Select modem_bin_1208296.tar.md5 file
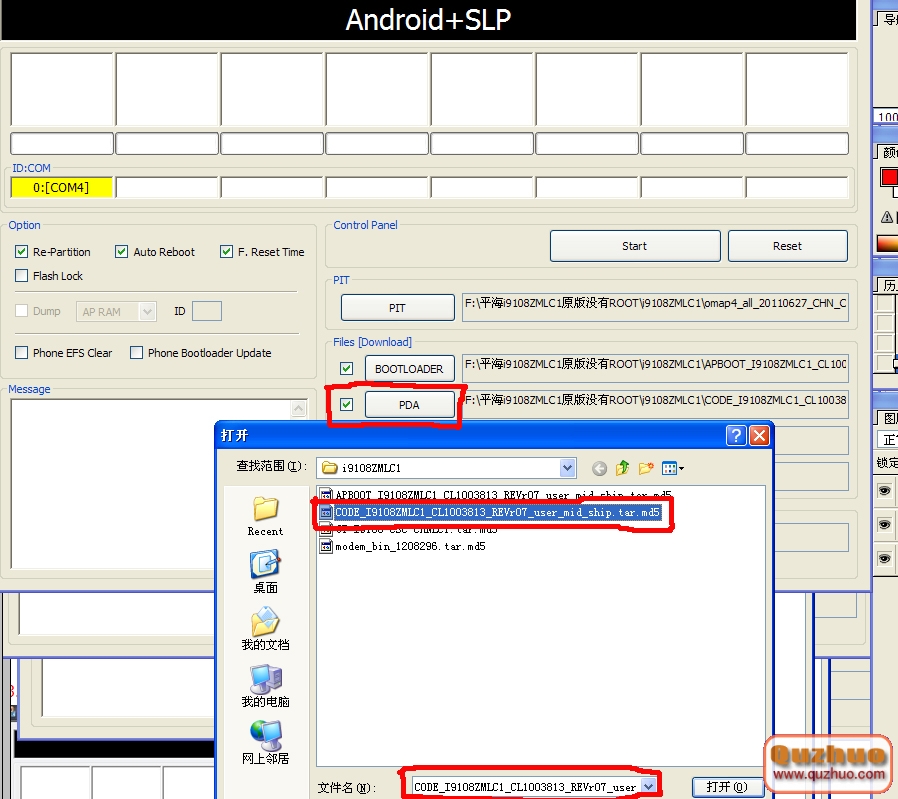 tap(403, 546)
